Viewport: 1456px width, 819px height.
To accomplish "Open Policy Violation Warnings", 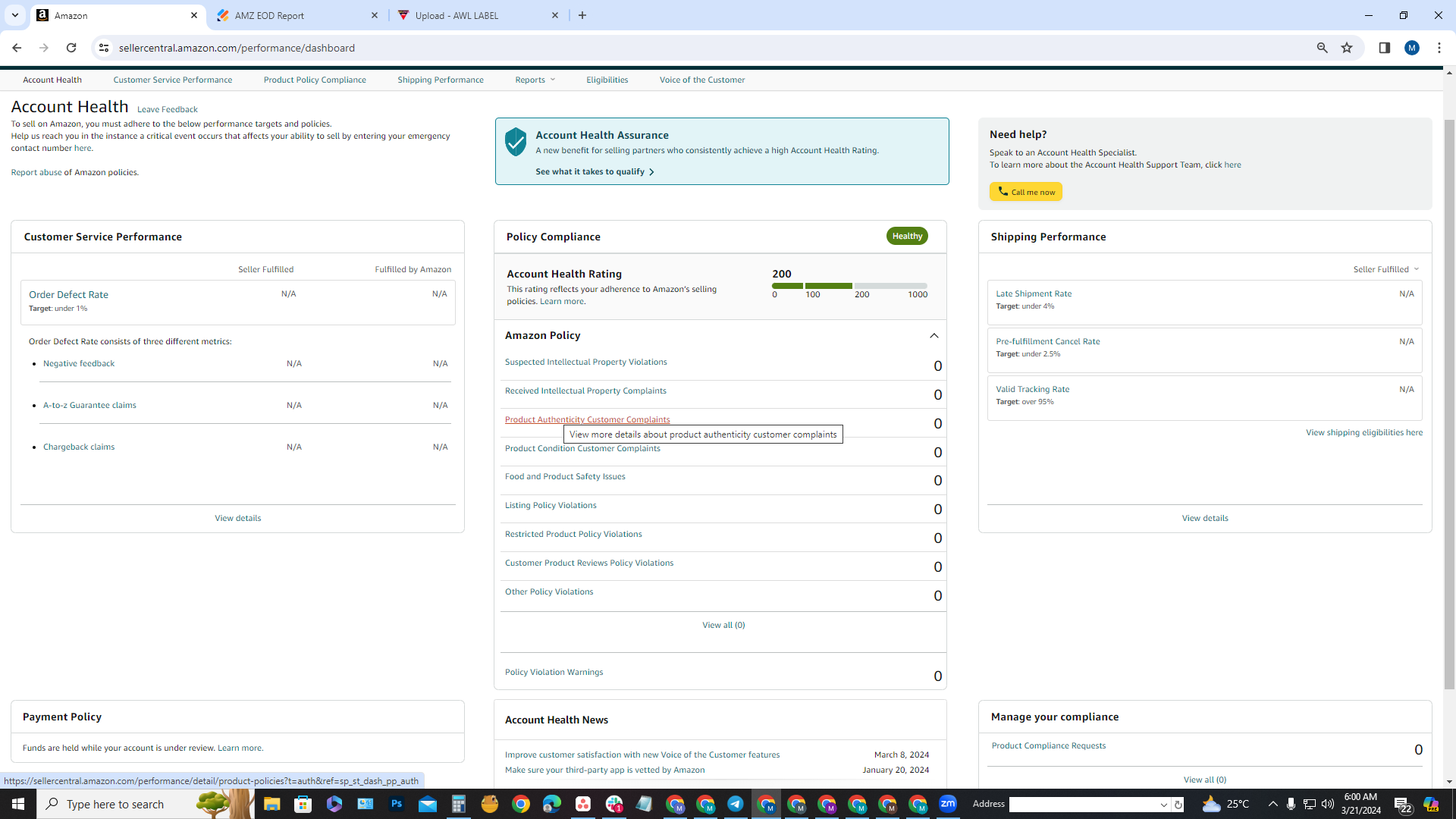I will pos(554,672).
